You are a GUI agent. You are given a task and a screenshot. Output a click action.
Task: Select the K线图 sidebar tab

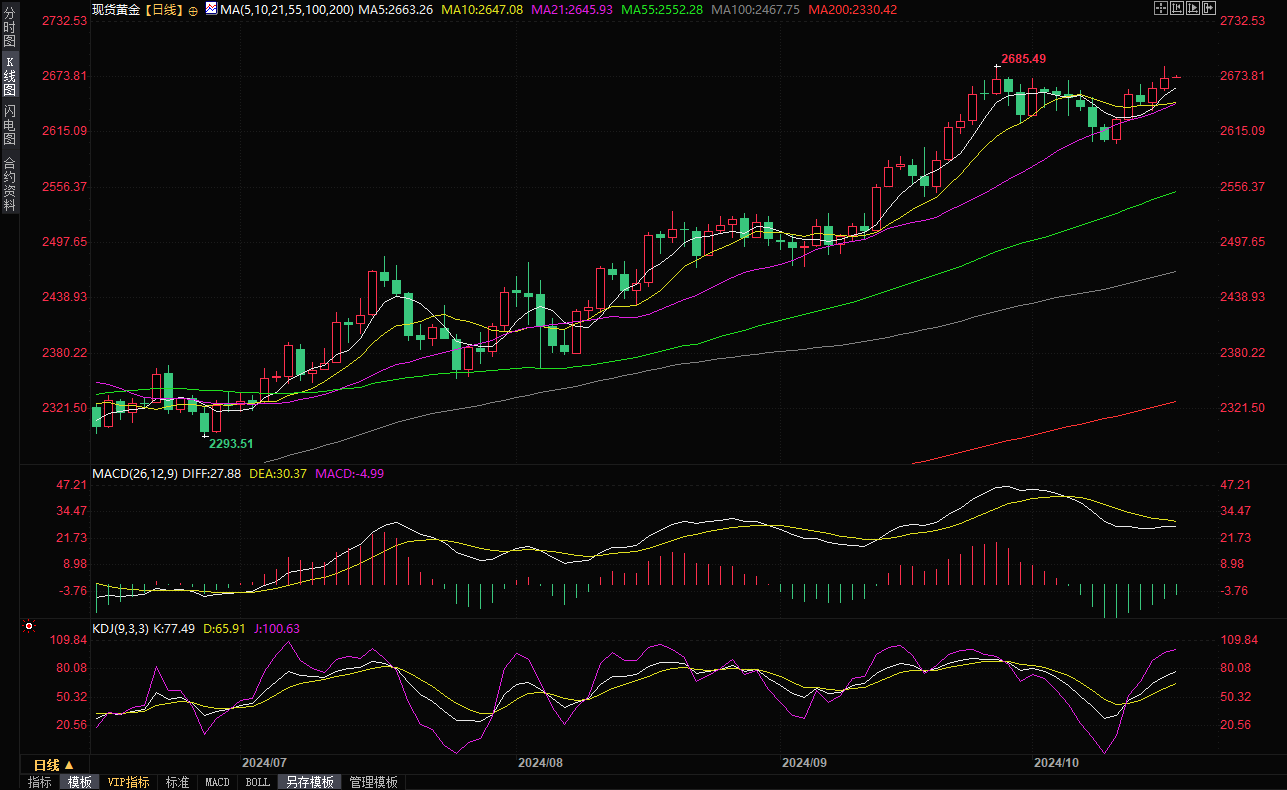point(10,75)
